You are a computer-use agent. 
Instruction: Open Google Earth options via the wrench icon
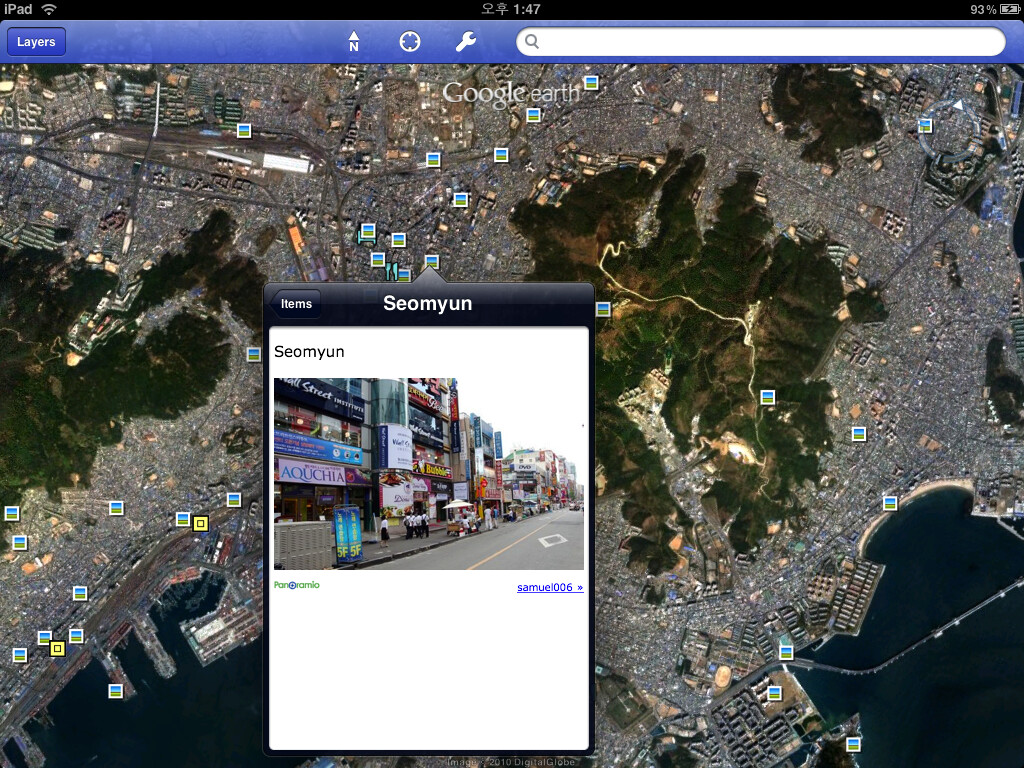(464, 42)
